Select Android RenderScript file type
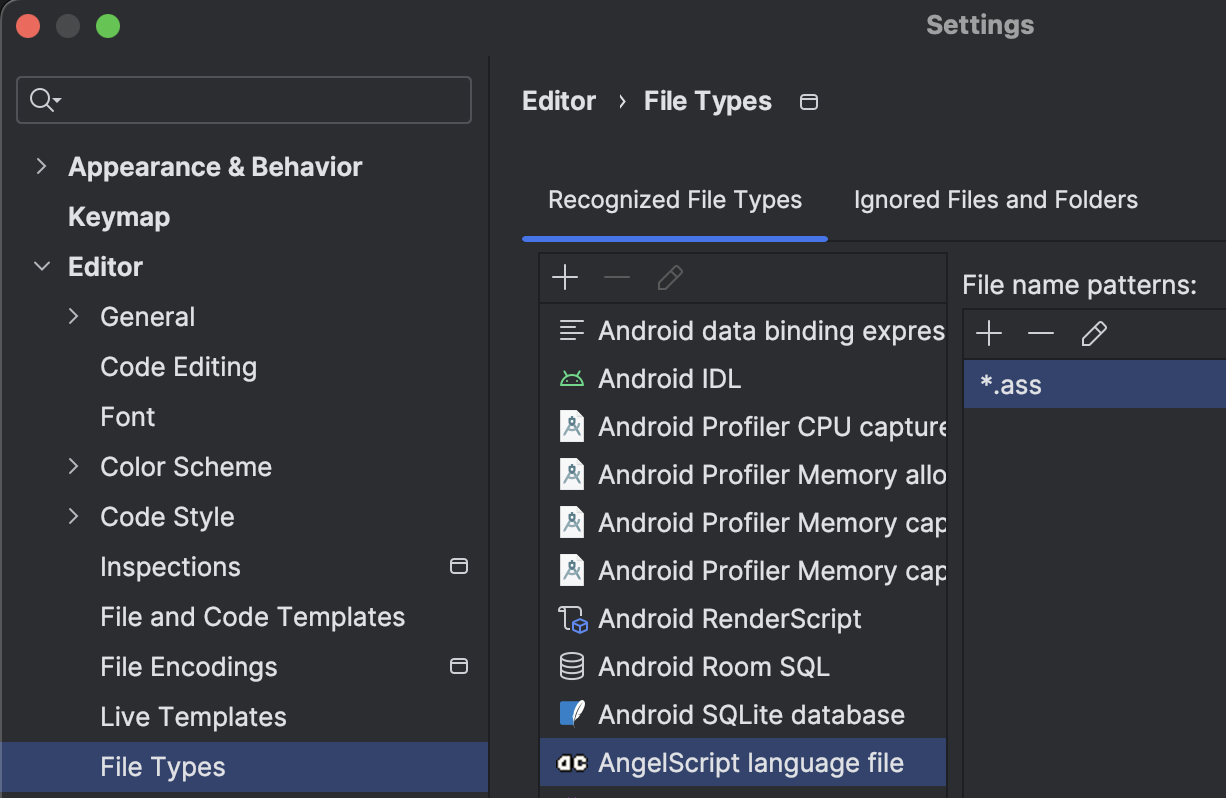Image resolution: width=1226 pixels, height=798 pixels. [x=743, y=619]
